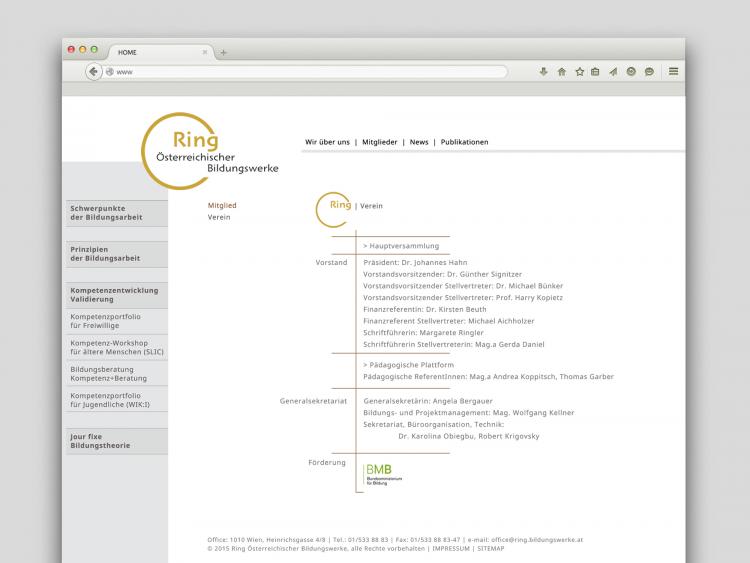This screenshot has width=750, height=563.
Task: Click the Vorstand section label
Action: [x=331, y=263]
